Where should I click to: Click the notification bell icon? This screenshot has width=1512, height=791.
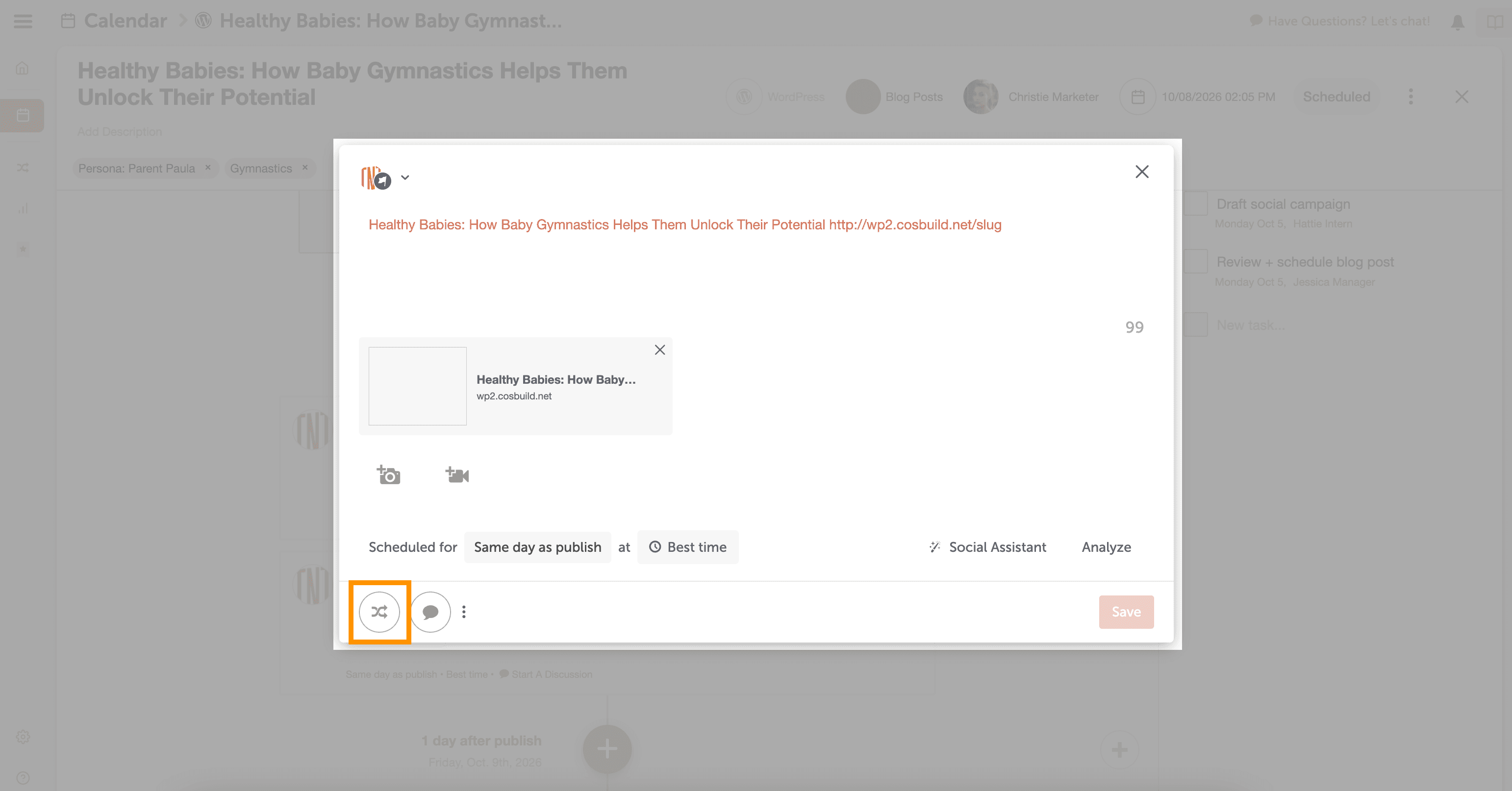1458,22
